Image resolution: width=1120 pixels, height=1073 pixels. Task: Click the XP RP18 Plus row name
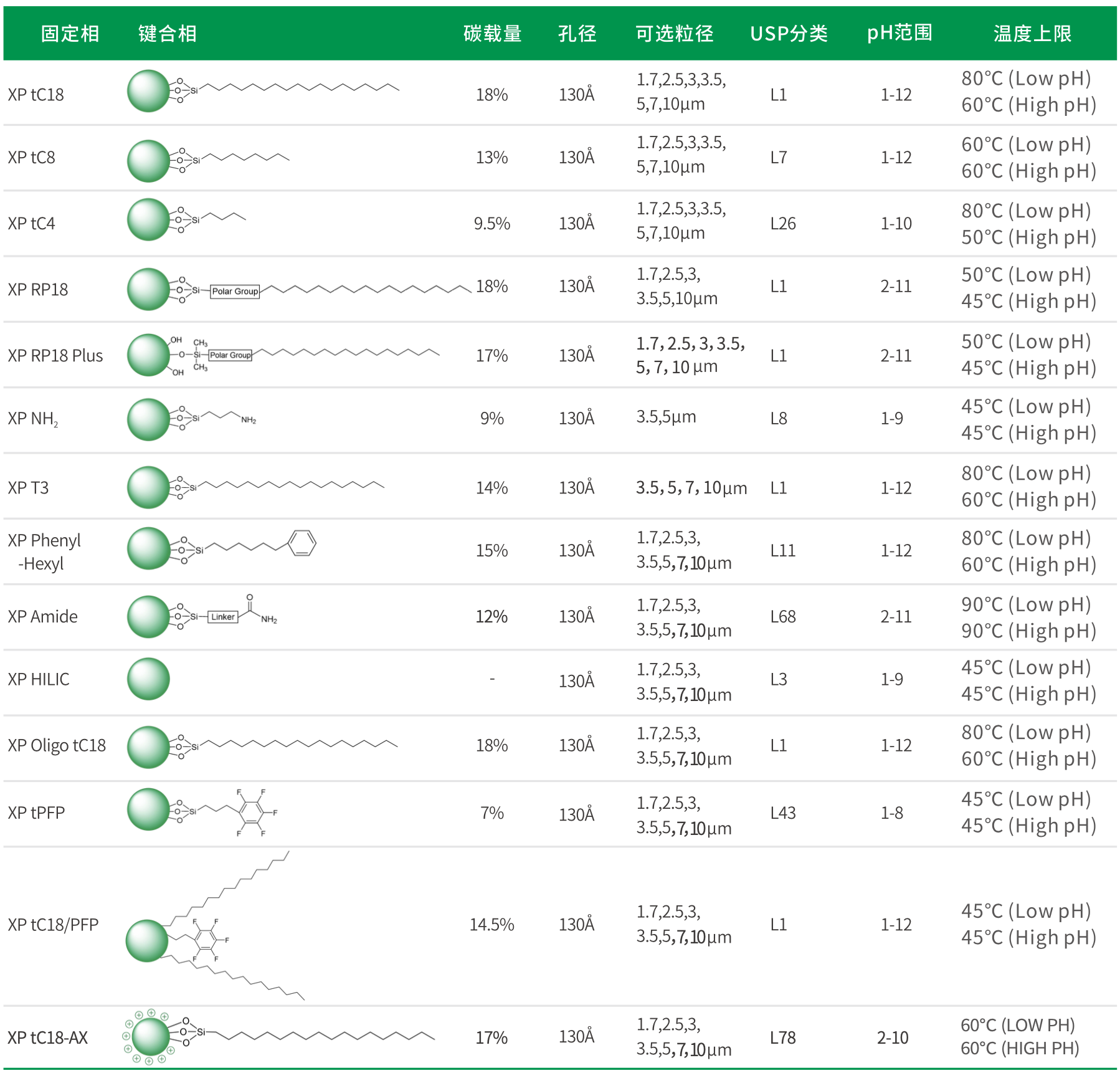(x=55, y=356)
